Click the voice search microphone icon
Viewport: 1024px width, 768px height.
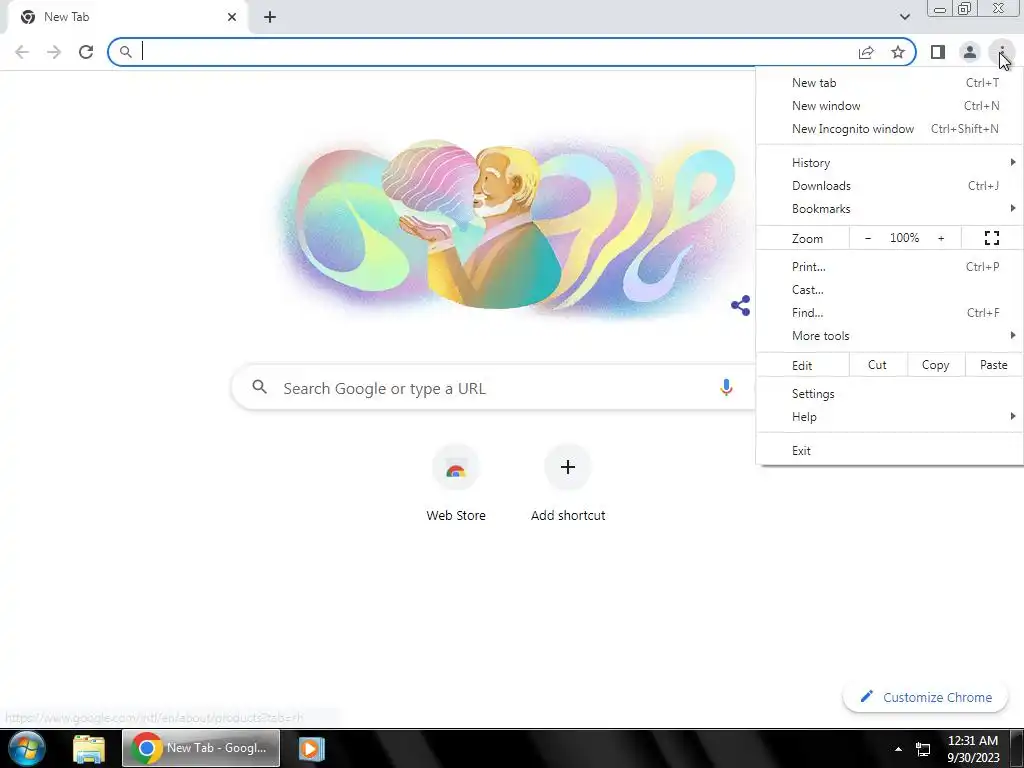tap(726, 388)
